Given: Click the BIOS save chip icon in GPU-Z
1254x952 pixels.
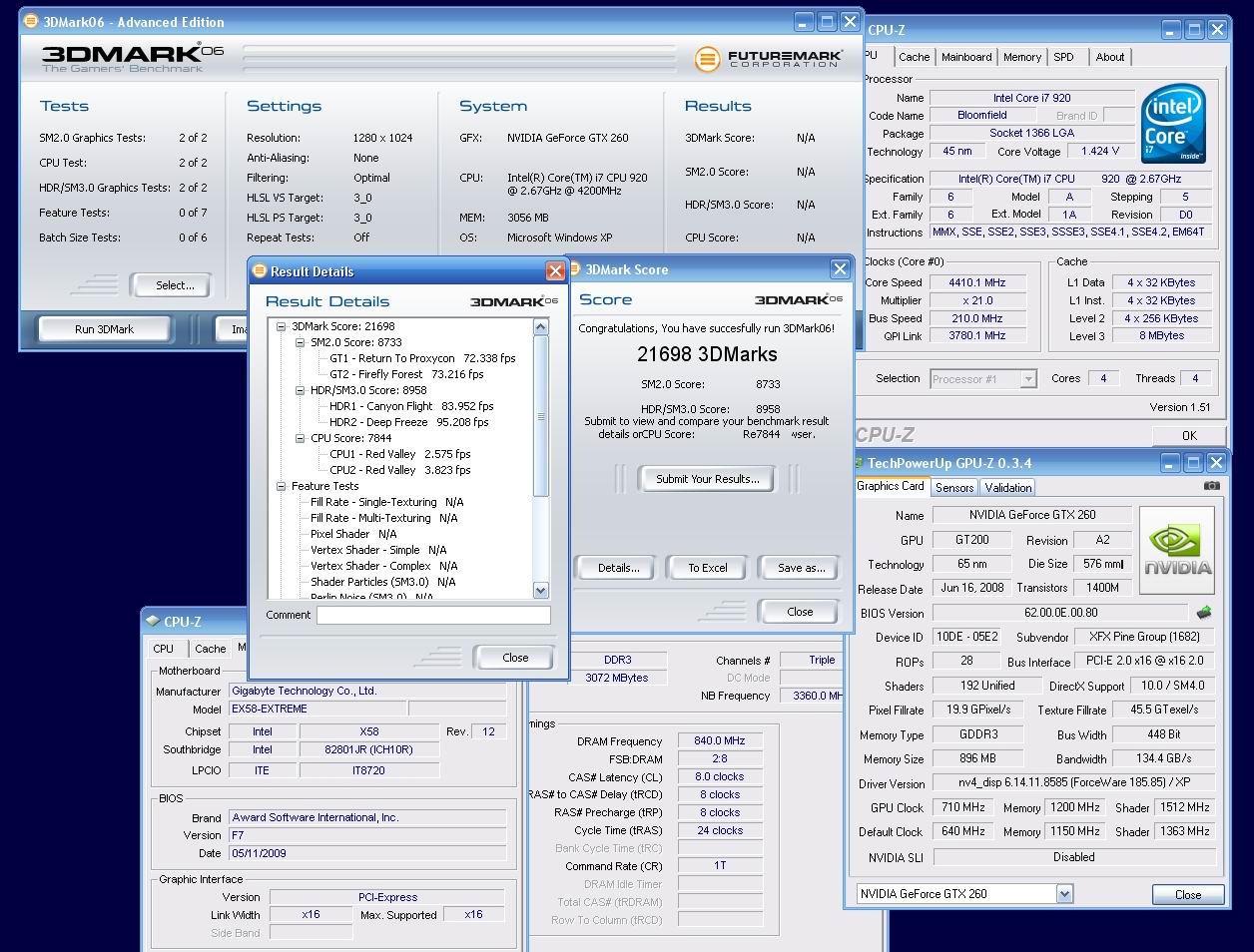Looking at the screenshot, I should (x=1204, y=613).
